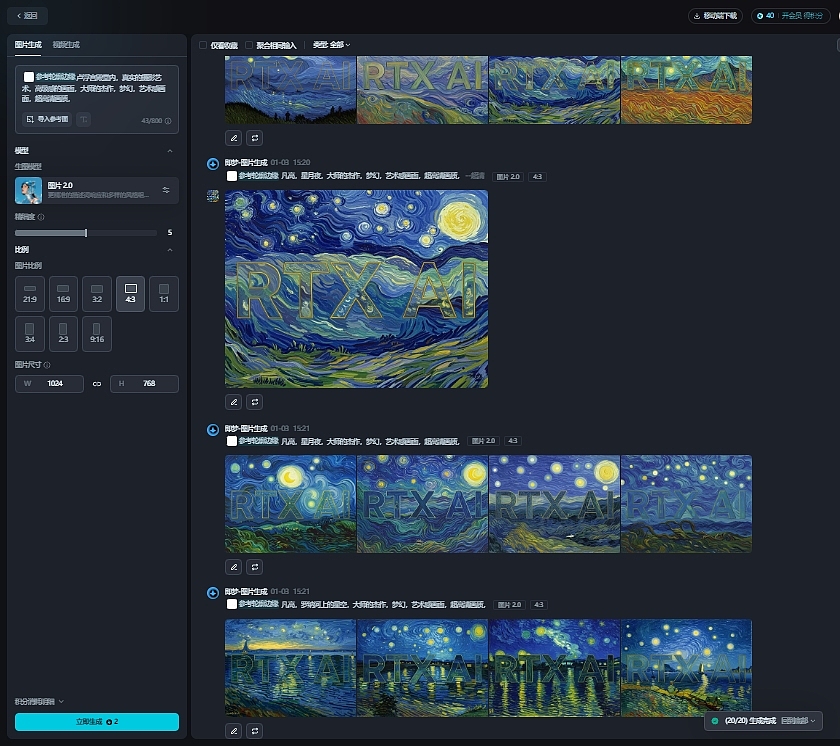Screen dimensions: 840x746
Task: Click small user avatar beside large image
Action: [213, 196]
